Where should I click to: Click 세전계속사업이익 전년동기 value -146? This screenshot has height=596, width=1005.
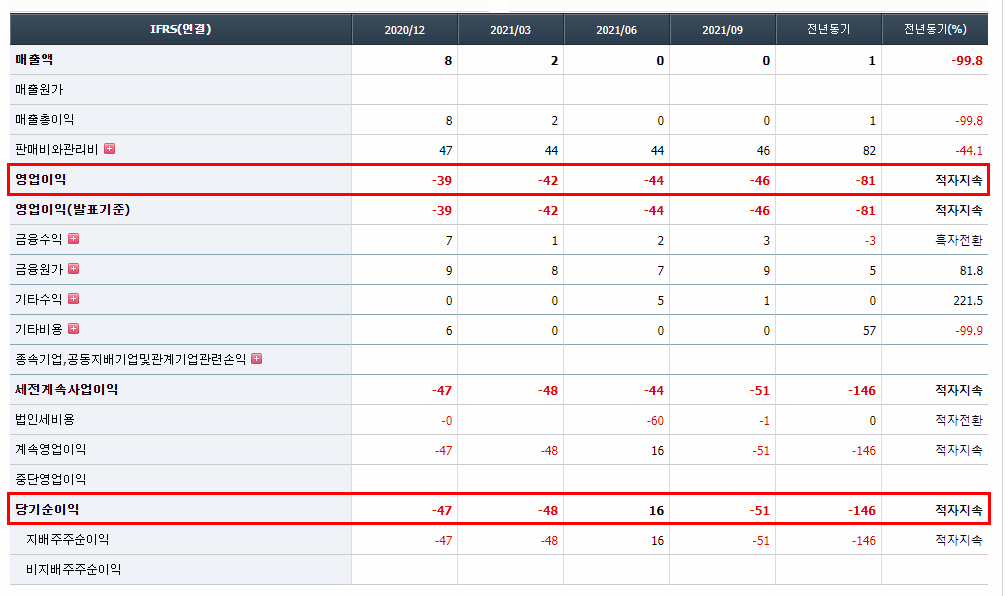click(x=862, y=391)
